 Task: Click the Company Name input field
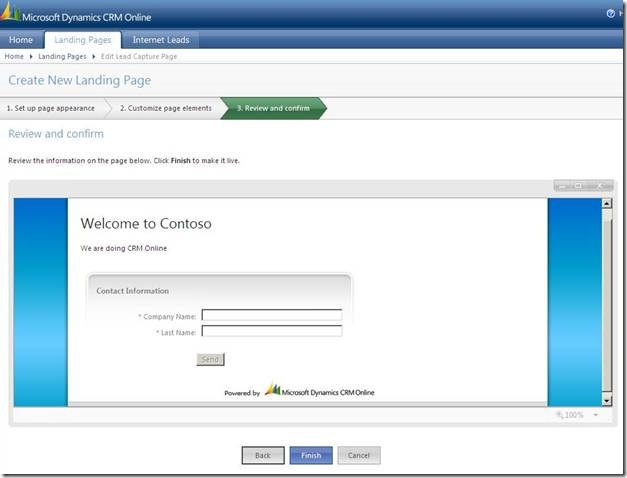[271, 316]
